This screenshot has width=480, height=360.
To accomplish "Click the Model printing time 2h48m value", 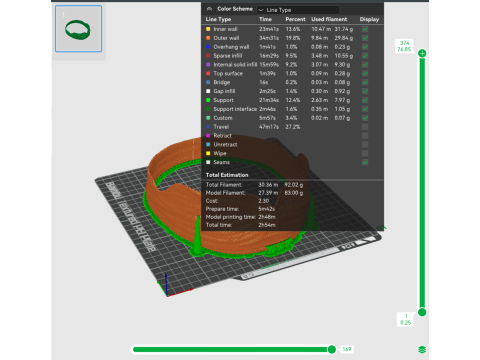I will pyautogui.click(x=267, y=217).
